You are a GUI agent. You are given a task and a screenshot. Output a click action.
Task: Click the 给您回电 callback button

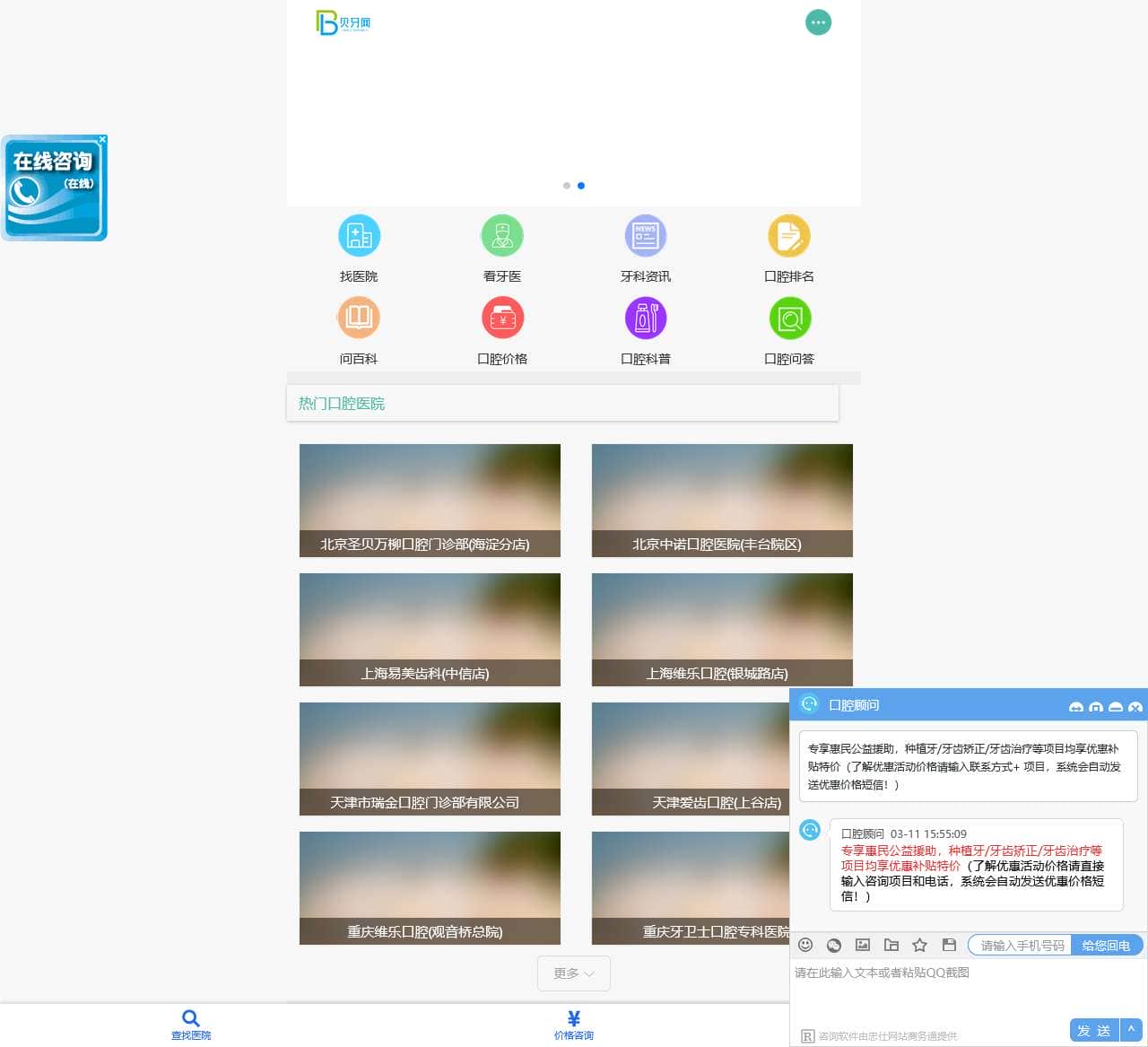coord(1107,945)
